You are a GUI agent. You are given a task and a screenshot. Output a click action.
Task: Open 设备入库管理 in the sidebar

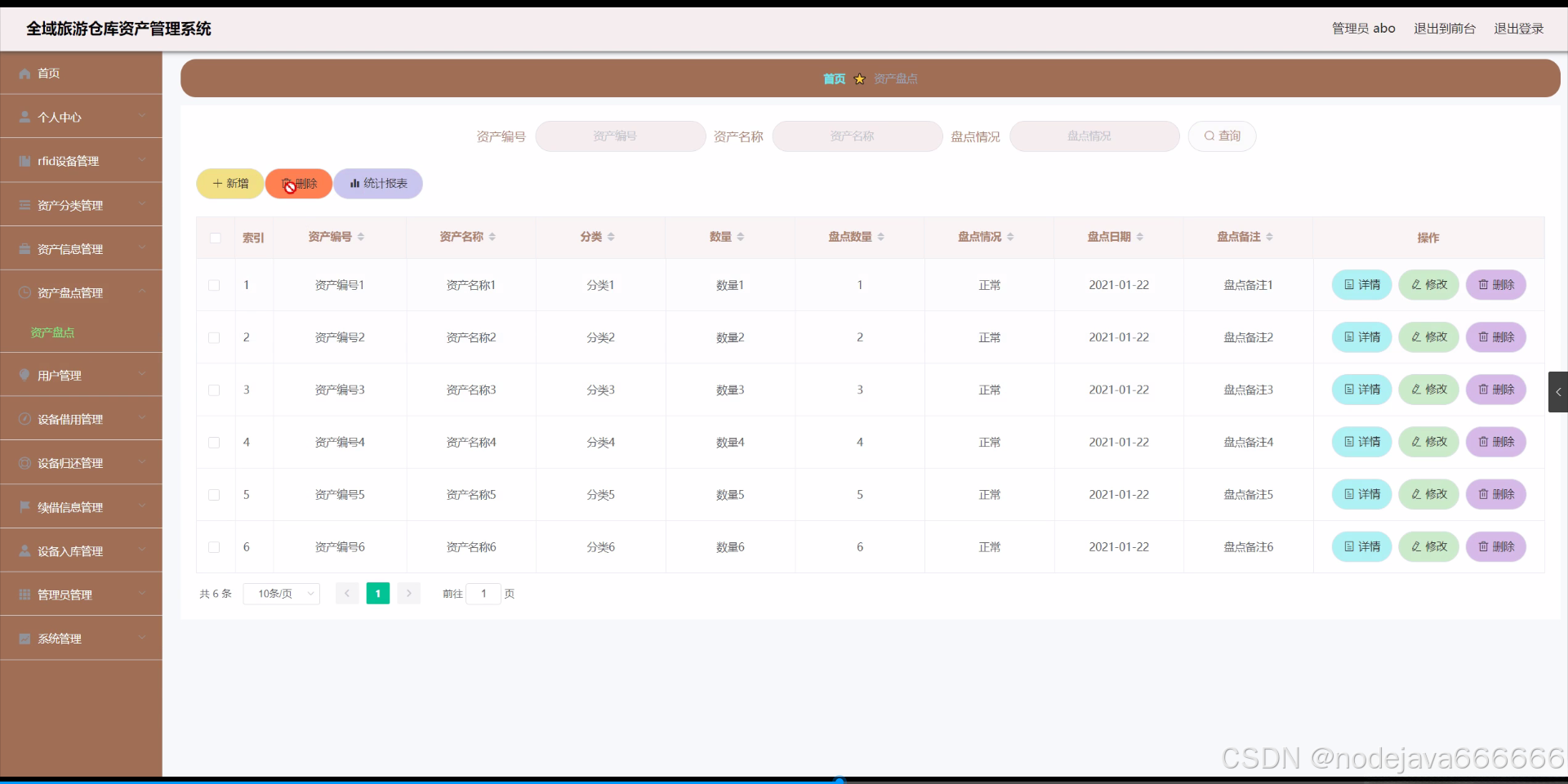(x=81, y=551)
